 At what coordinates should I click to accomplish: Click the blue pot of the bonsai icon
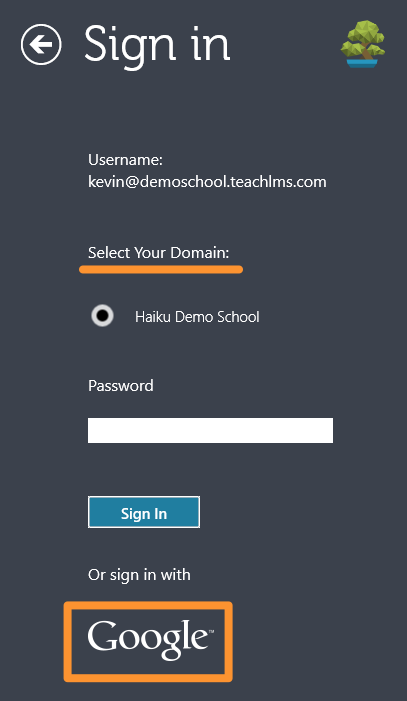(362, 63)
